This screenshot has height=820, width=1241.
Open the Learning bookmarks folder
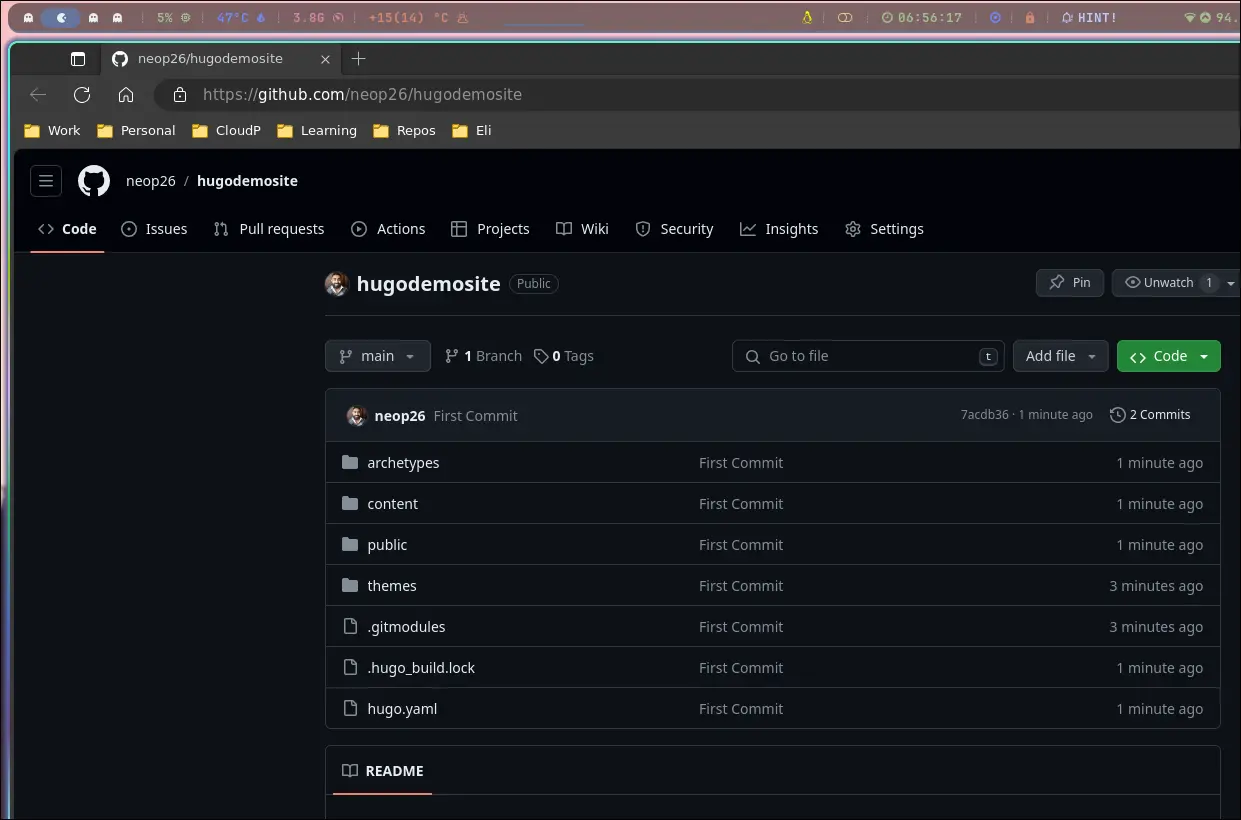coord(317,131)
